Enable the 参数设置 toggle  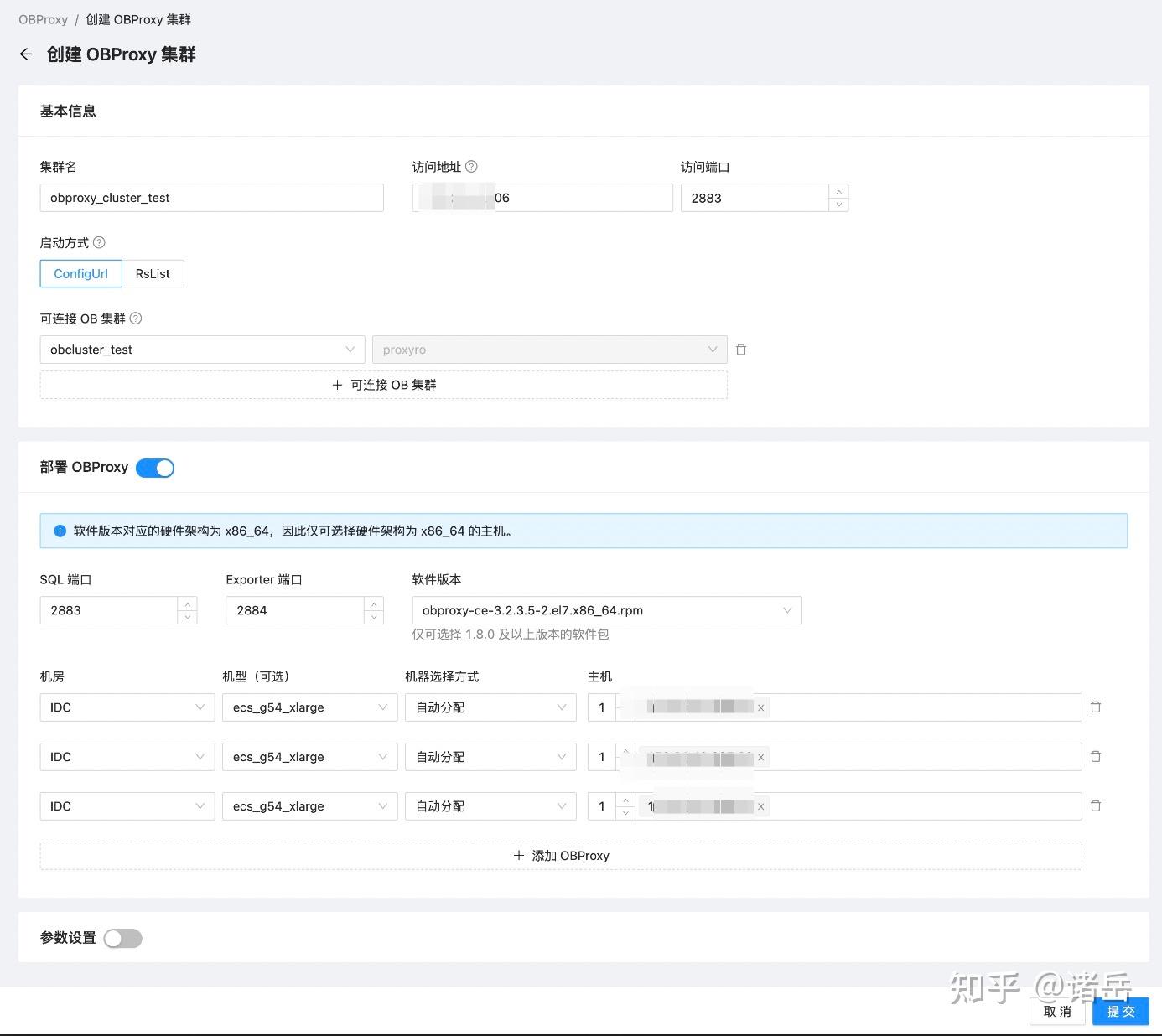(x=122, y=938)
